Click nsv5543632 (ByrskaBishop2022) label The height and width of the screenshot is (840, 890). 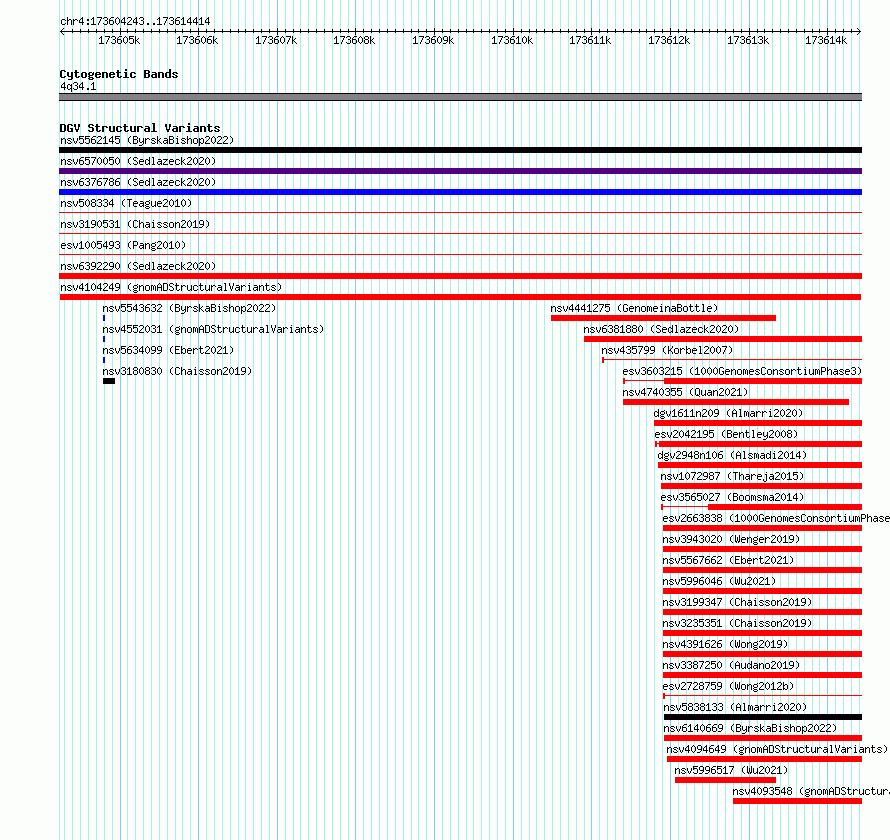189,308
